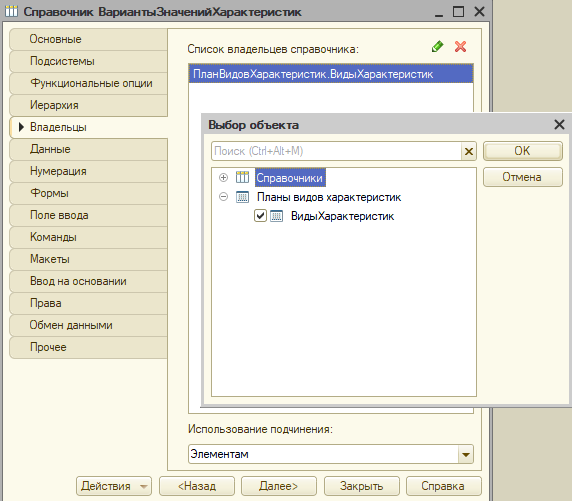Viewport: 572px width, 501px height.
Task: Go to the Данные tab
Action: pos(89,149)
